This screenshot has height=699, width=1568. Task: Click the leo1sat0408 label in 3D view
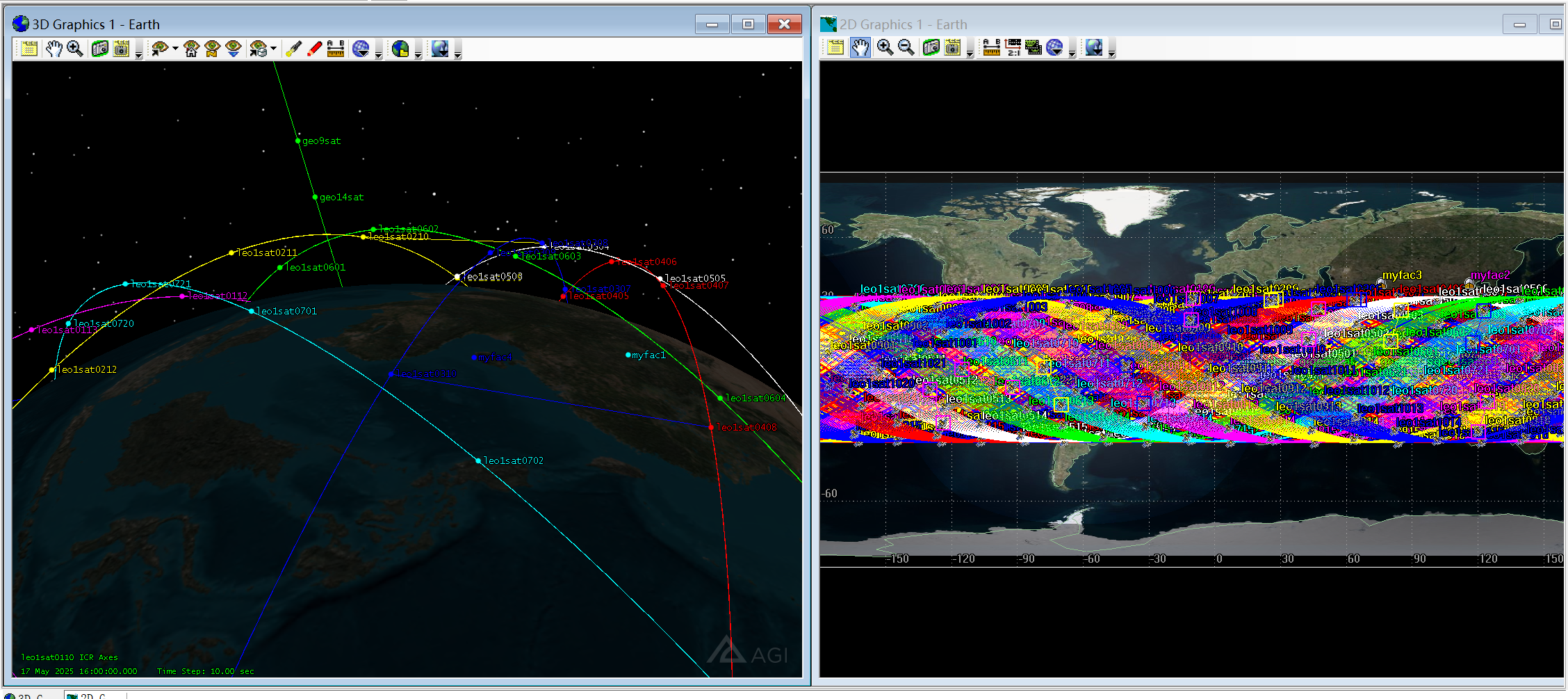pyautogui.click(x=746, y=427)
